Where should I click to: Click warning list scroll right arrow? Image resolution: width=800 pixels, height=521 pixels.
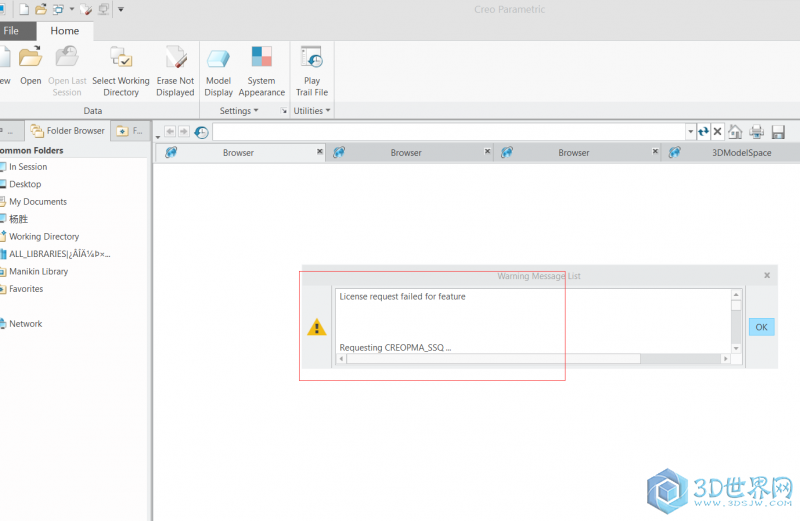tap(725, 359)
